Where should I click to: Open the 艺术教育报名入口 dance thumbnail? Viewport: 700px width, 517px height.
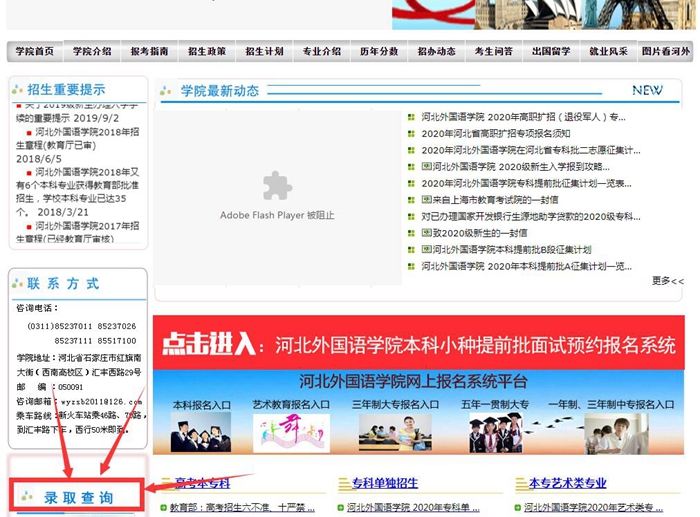tap(291, 433)
